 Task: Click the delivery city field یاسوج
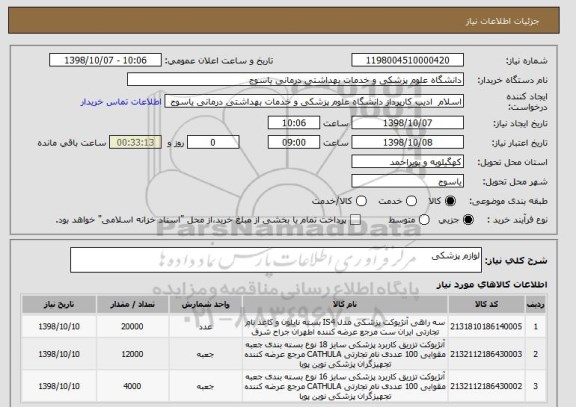(407, 181)
